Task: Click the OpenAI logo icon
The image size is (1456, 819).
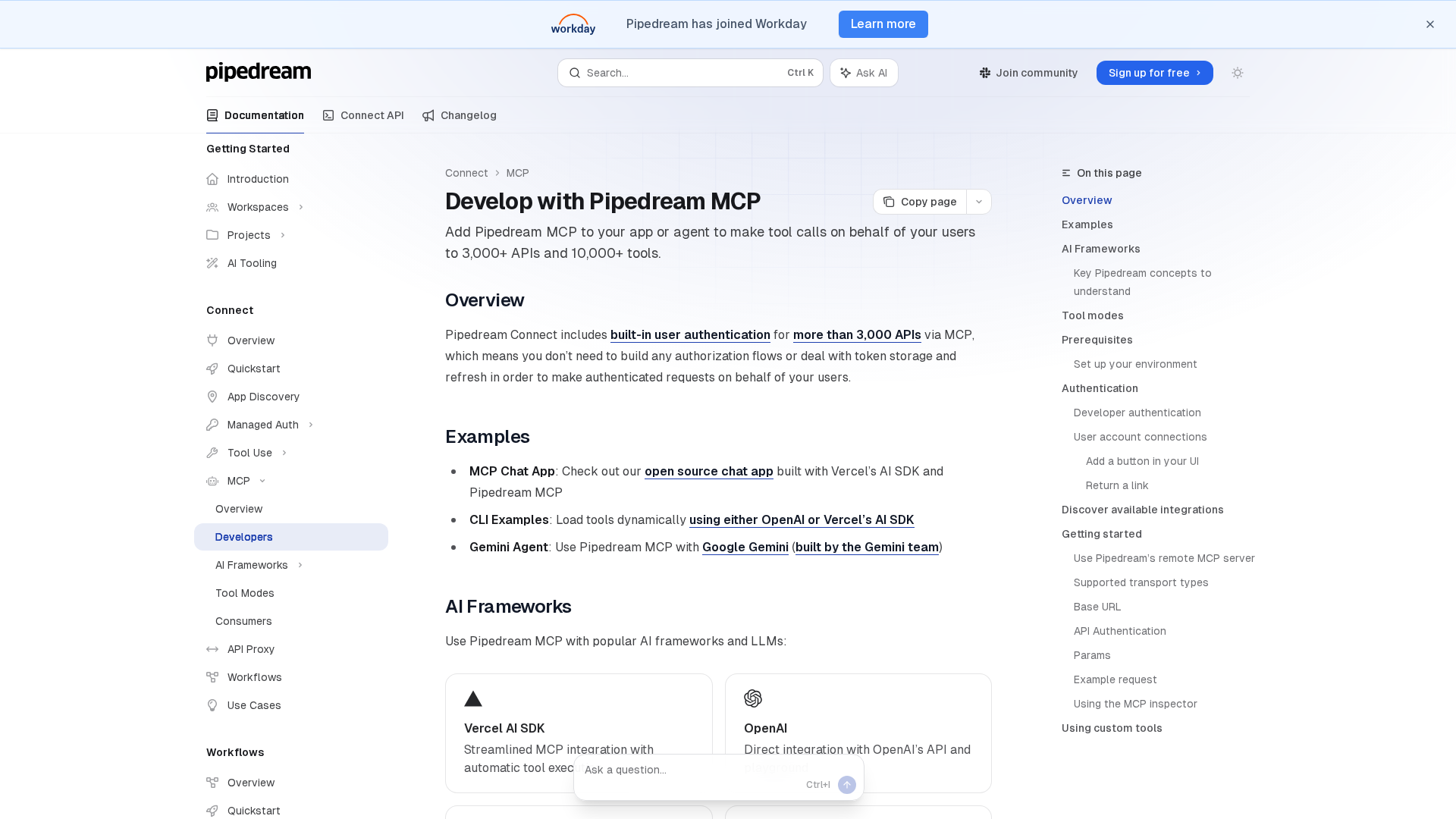Action: [753, 698]
